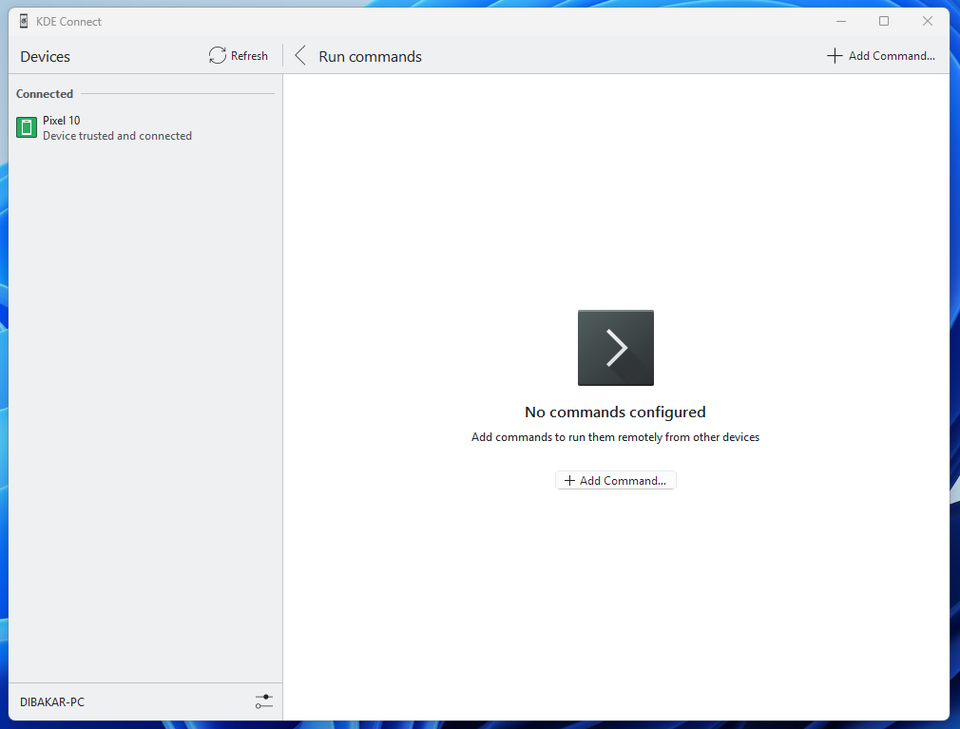960x729 pixels.
Task: Open the settings sliders icon next to DIBAKAR-PC
Action: [x=264, y=701]
